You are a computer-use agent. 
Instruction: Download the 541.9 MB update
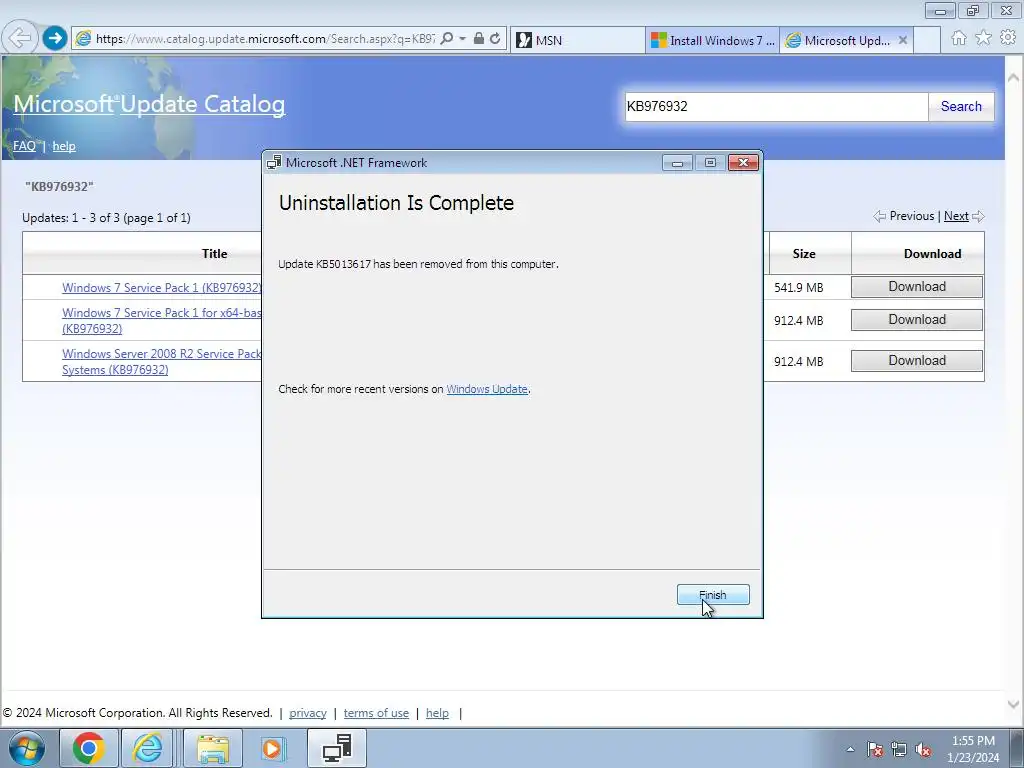[x=917, y=287]
